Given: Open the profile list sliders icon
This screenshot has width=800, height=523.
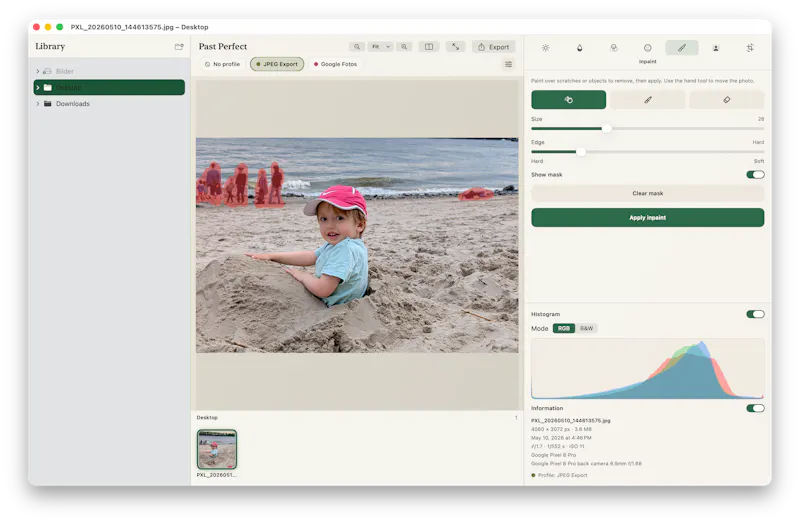Looking at the screenshot, I should (508, 64).
